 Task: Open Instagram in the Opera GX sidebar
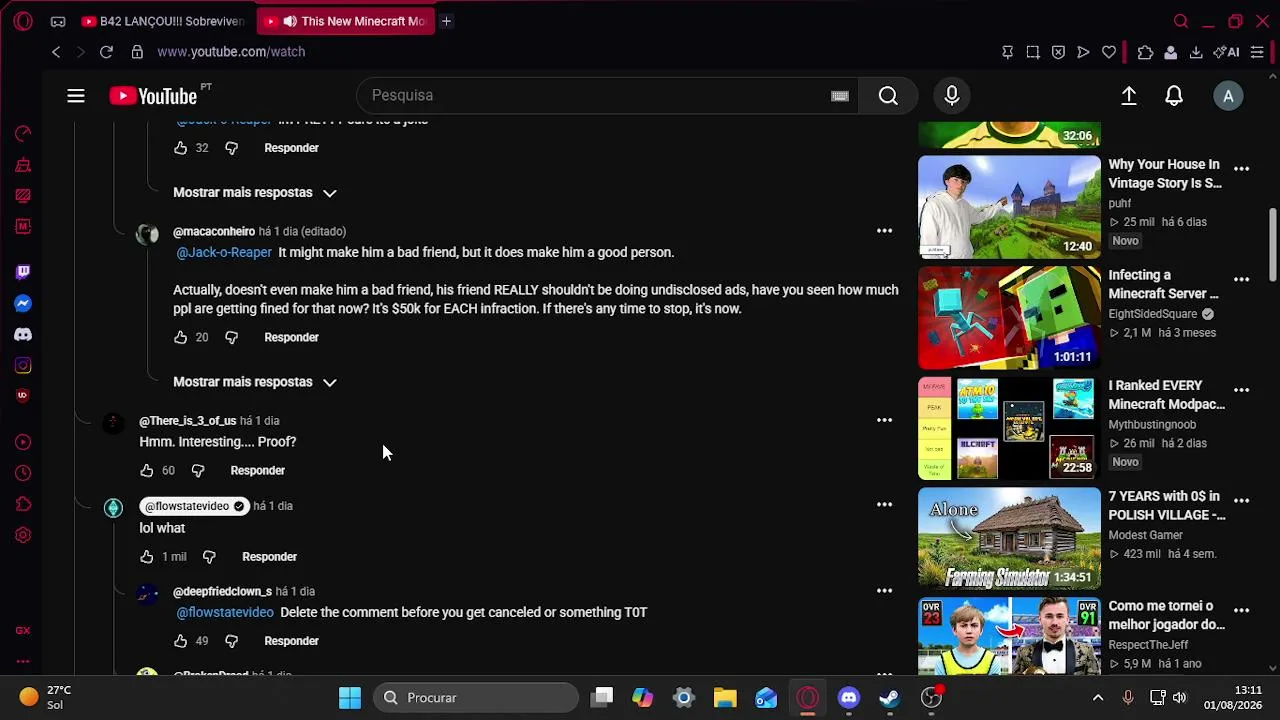click(23, 365)
